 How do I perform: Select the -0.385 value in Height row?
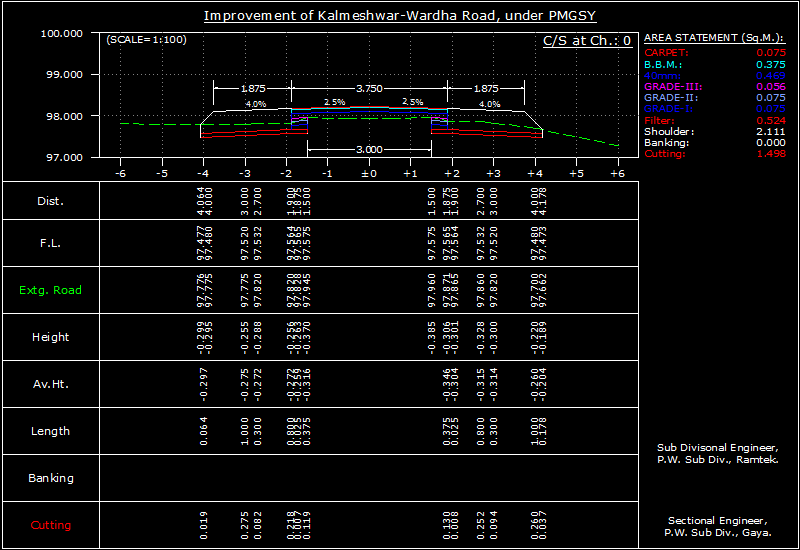point(432,337)
